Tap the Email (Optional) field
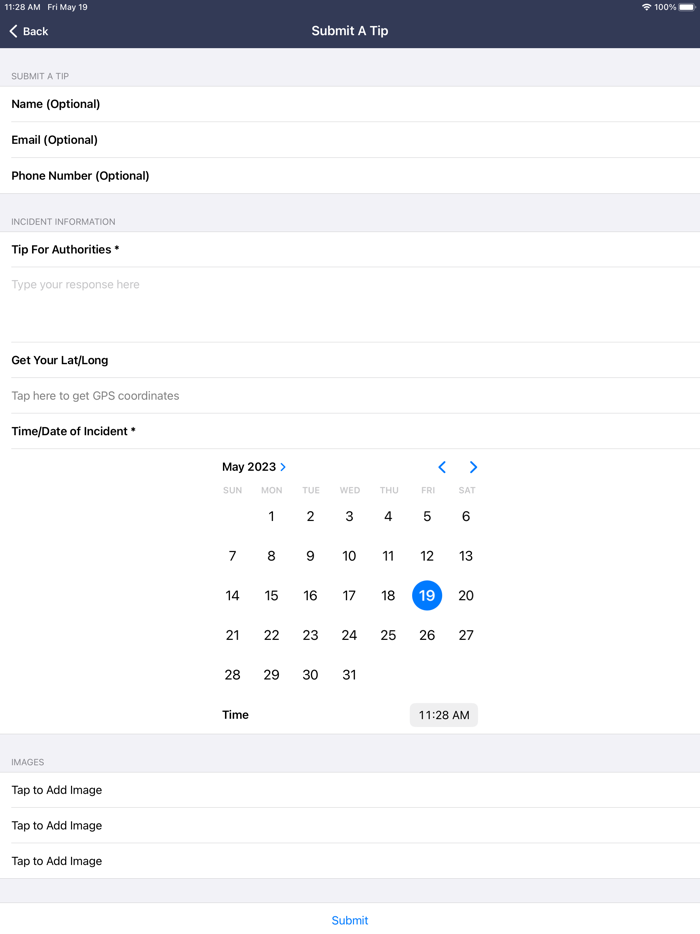700x934 pixels. [x=350, y=140]
